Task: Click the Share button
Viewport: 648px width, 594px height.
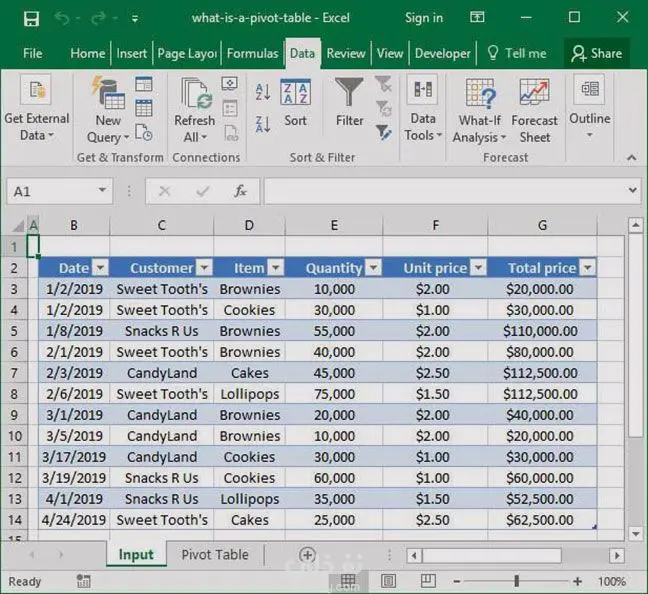Action: pyautogui.click(x=596, y=53)
